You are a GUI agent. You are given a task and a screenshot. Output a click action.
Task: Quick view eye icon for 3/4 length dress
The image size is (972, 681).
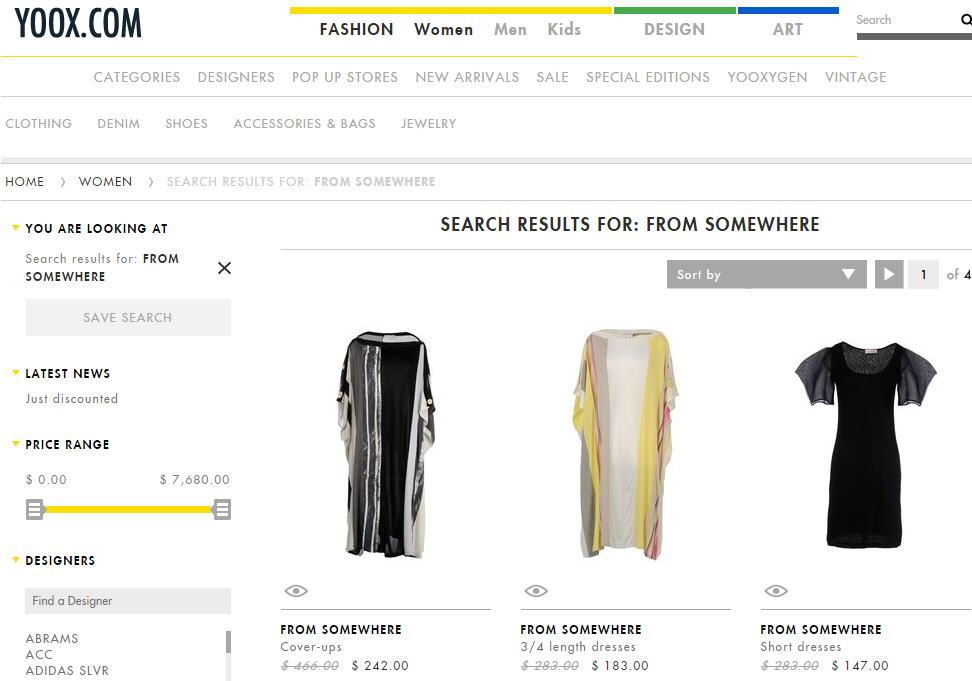point(536,591)
